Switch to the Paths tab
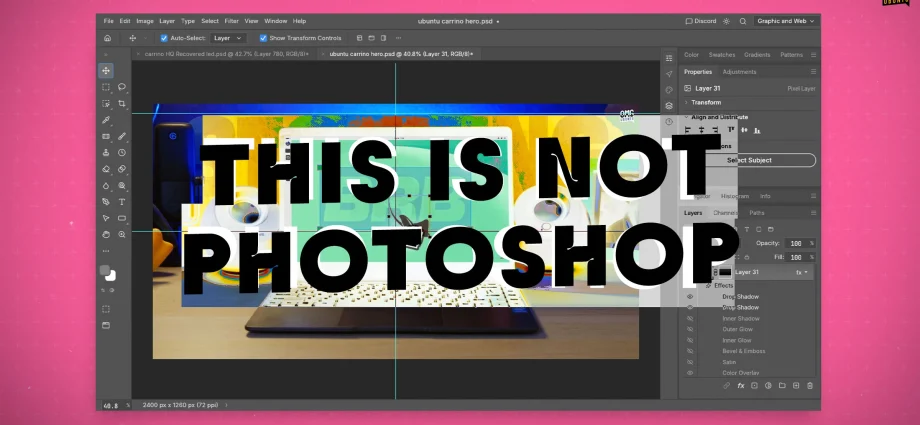The height and width of the screenshot is (425, 920). [x=757, y=213]
